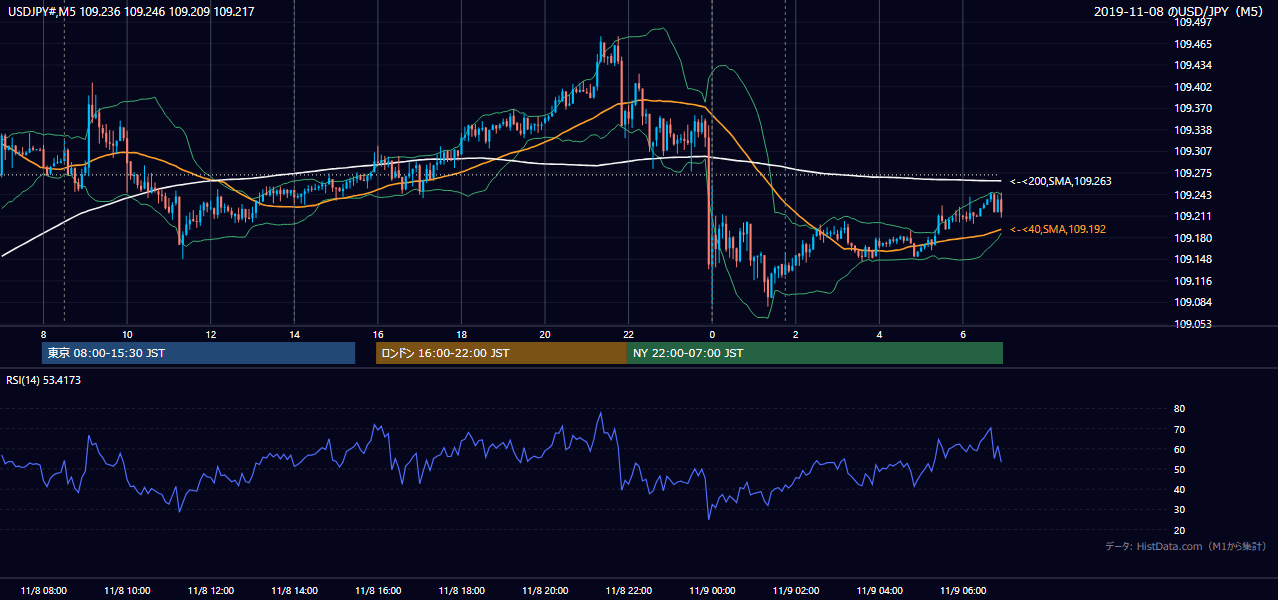Click hour label 16 under price chart
Image resolution: width=1278 pixels, height=600 pixels.
coord(377,334)
